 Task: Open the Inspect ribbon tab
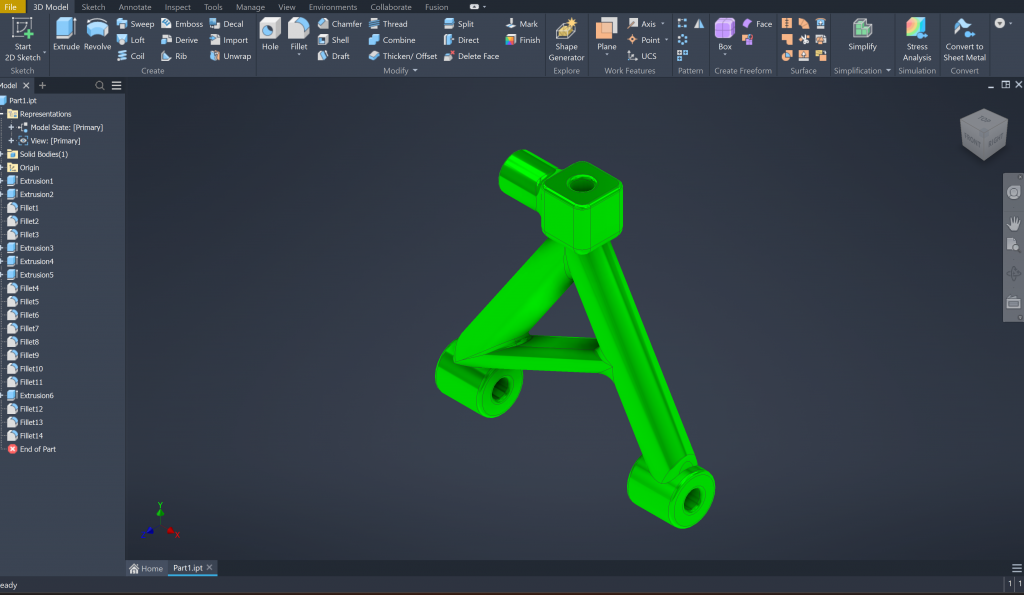pyautogui.click(x=177, y=7)
